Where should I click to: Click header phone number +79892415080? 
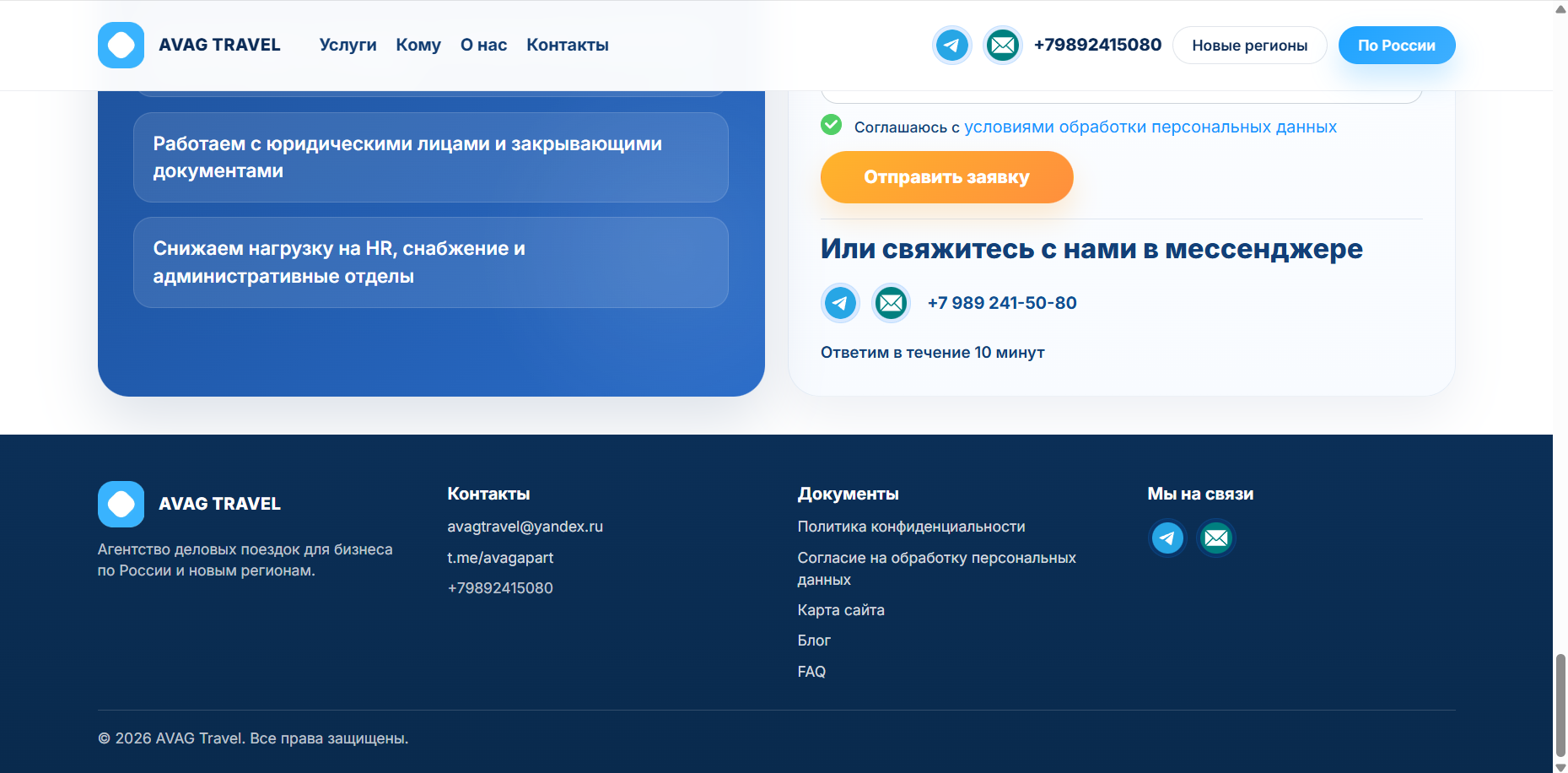click(1097, 45)
